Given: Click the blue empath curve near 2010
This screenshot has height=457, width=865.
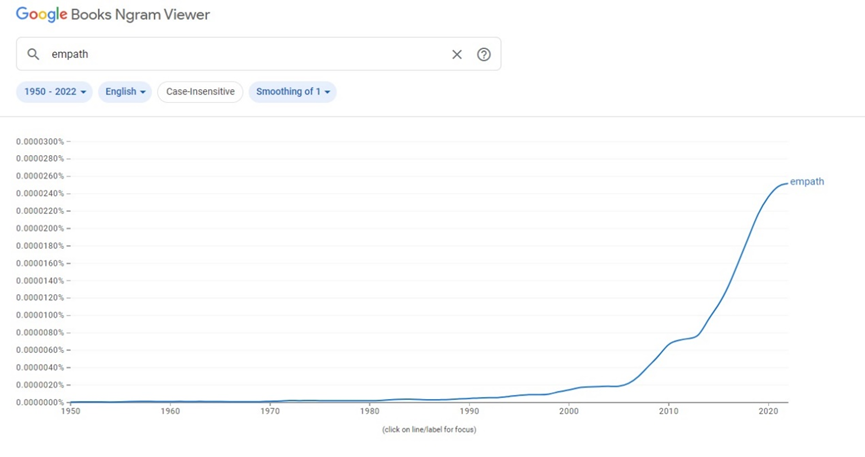Looking at the screenshot, I should (x=669, y=345).
